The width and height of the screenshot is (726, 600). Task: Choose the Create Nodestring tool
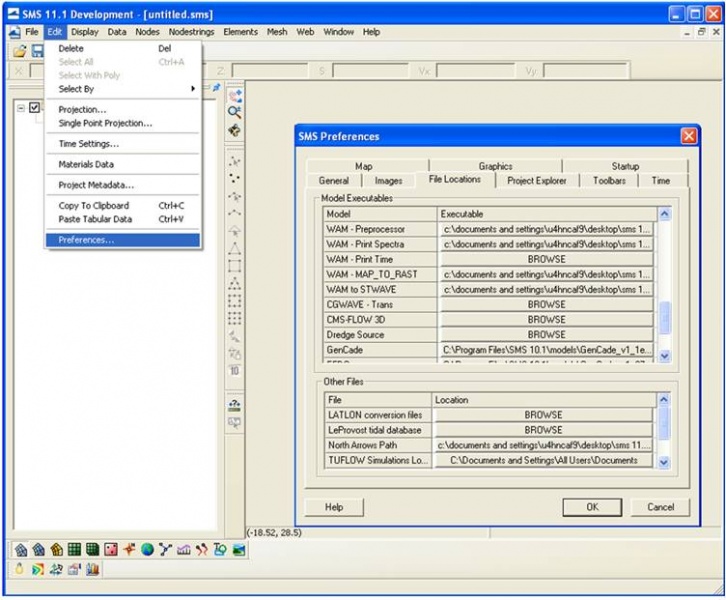coord(235,213)
